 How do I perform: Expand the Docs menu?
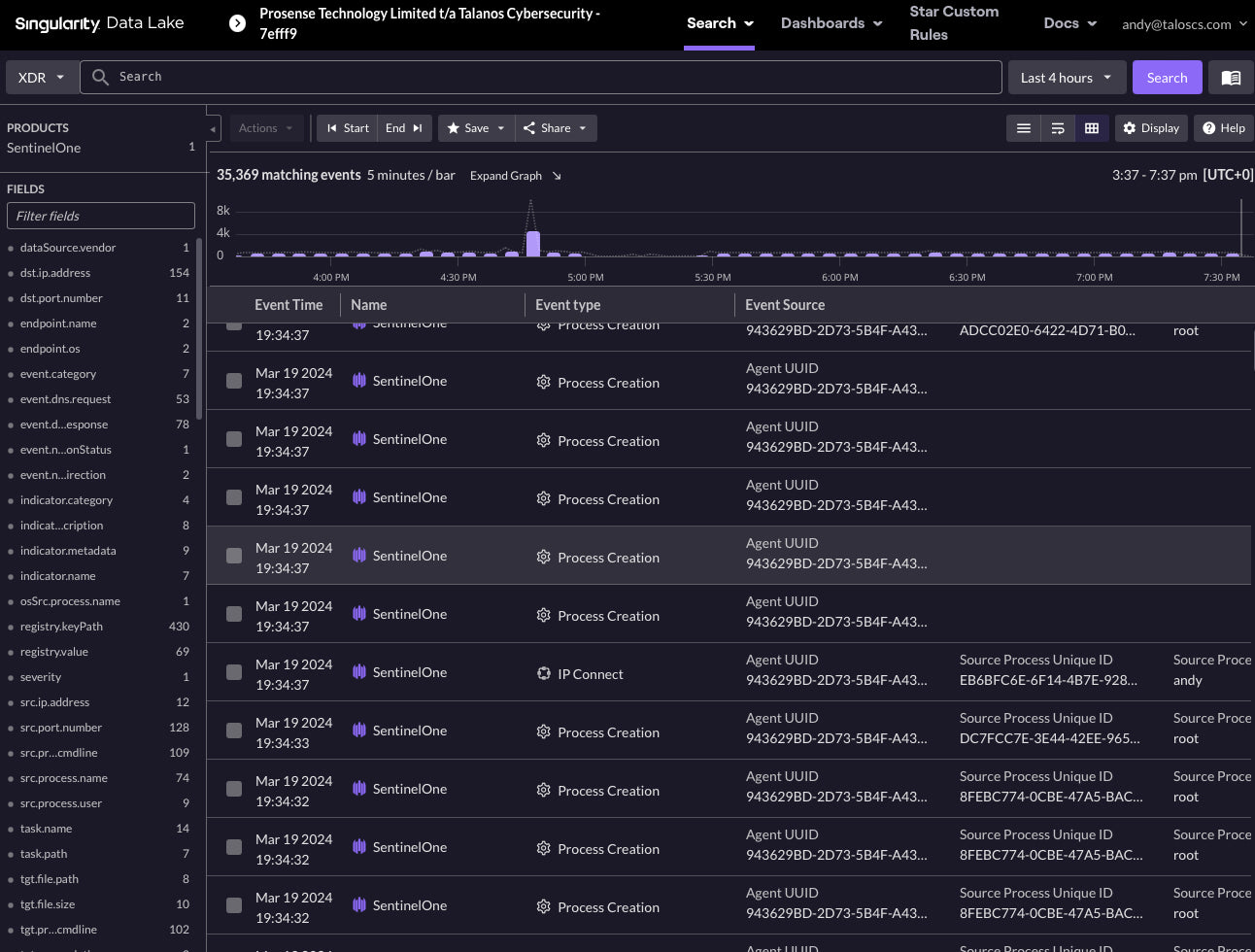click(1069, 23)
